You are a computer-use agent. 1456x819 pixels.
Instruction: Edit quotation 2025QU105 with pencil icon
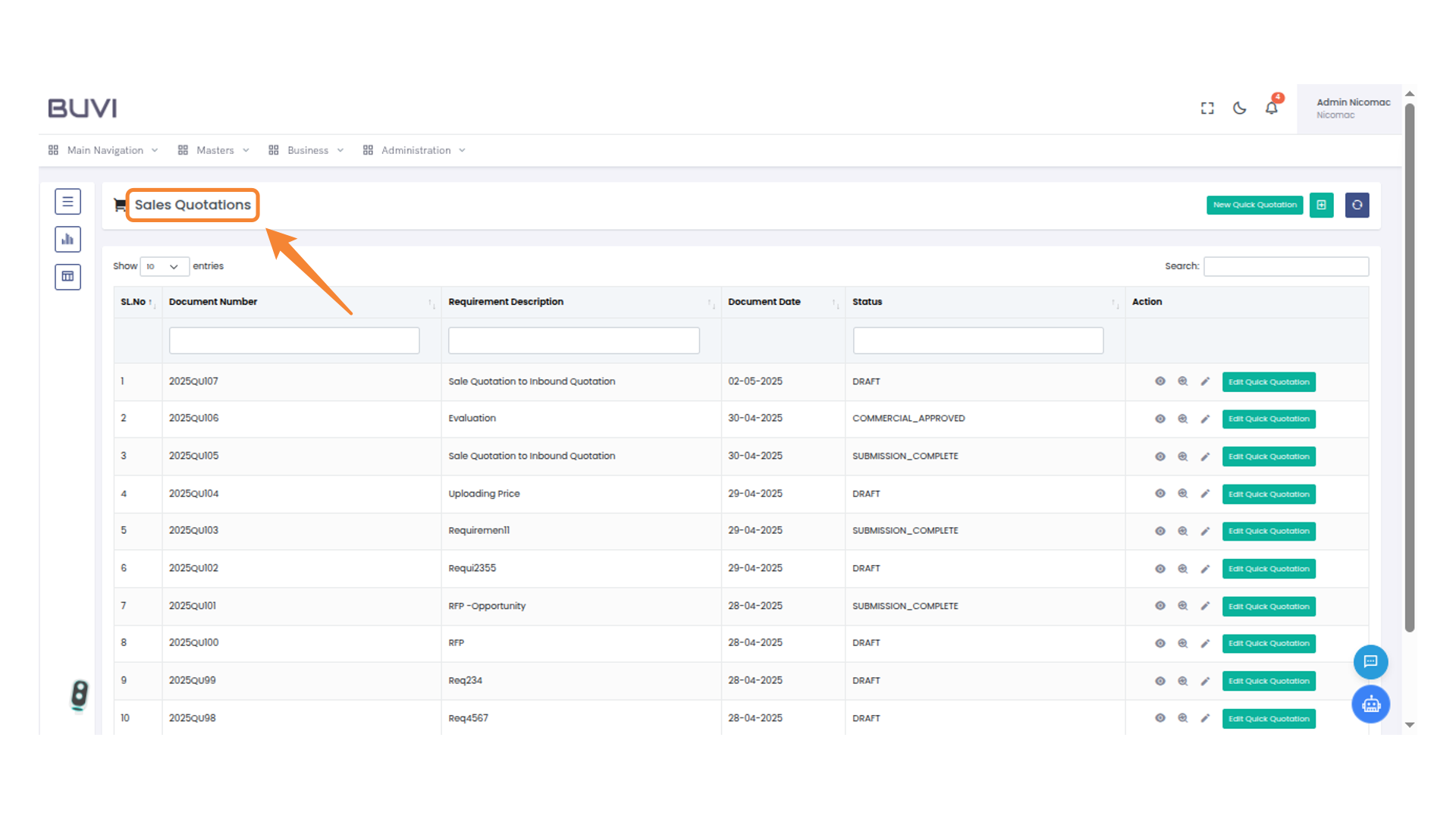click(x=1205, y=457)
